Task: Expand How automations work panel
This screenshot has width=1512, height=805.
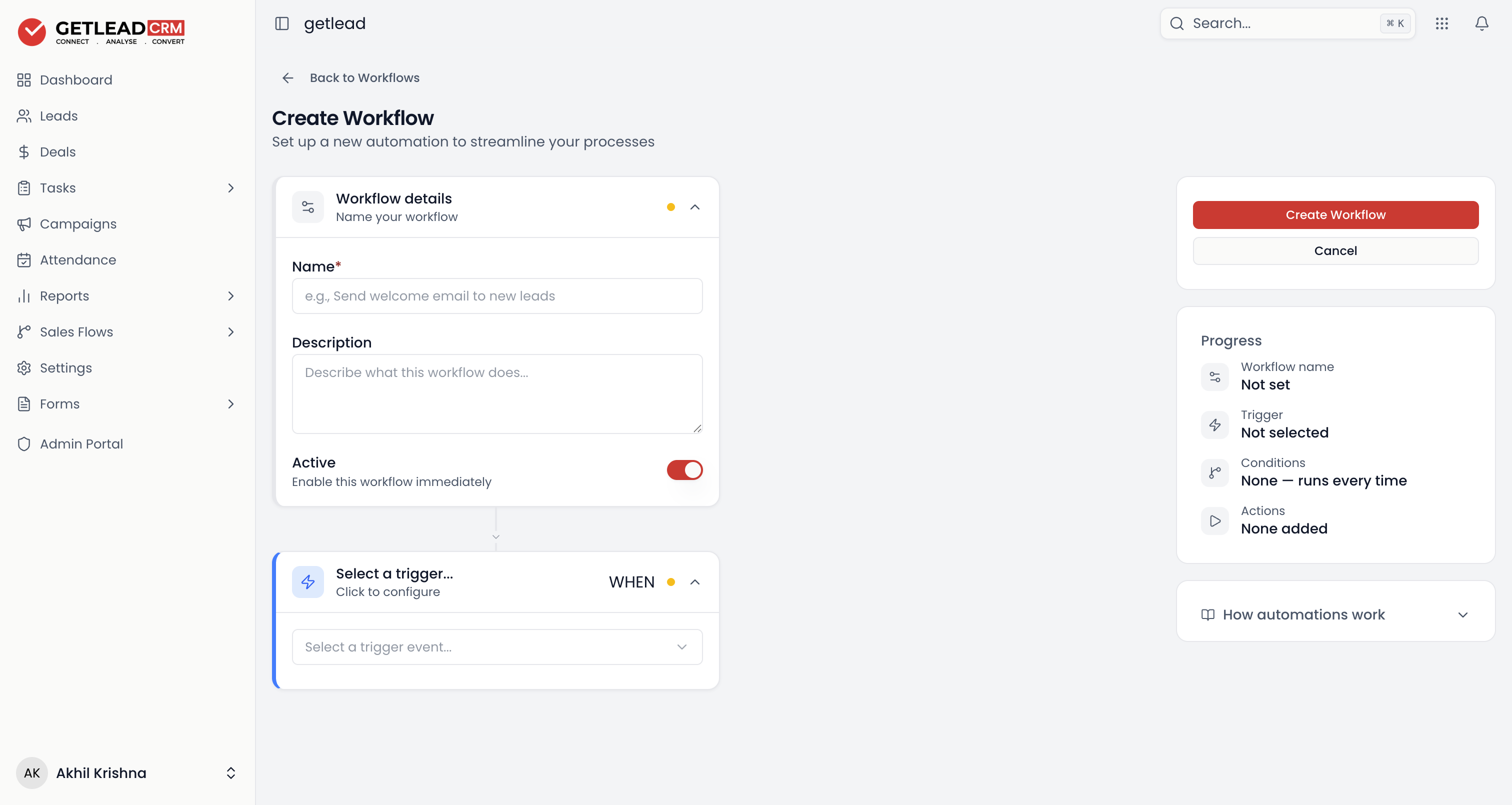Action: [1335, 614]
